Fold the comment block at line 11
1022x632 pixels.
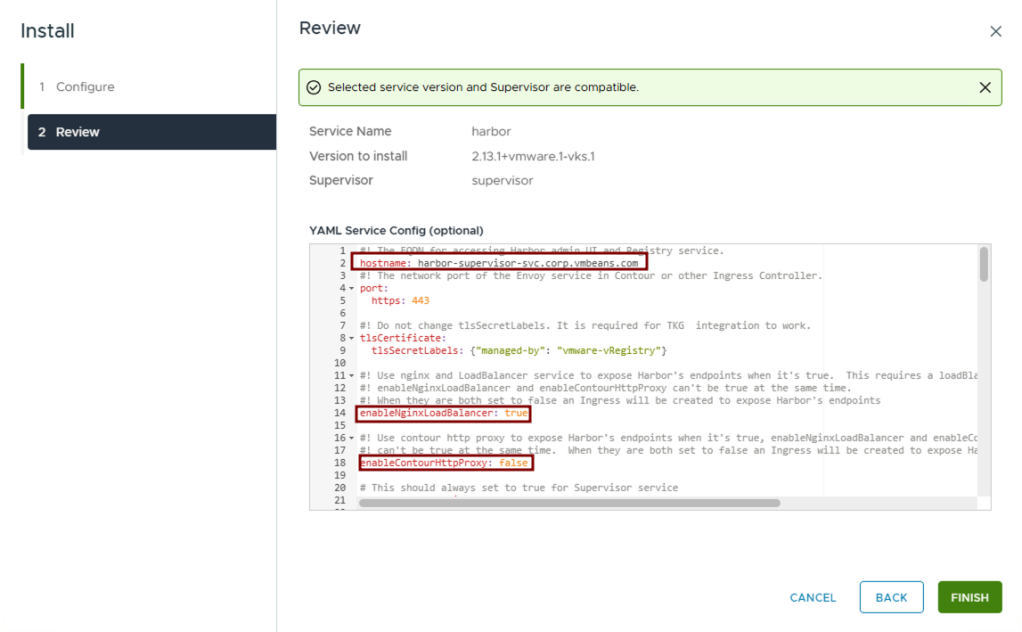[x=352, y=375]
